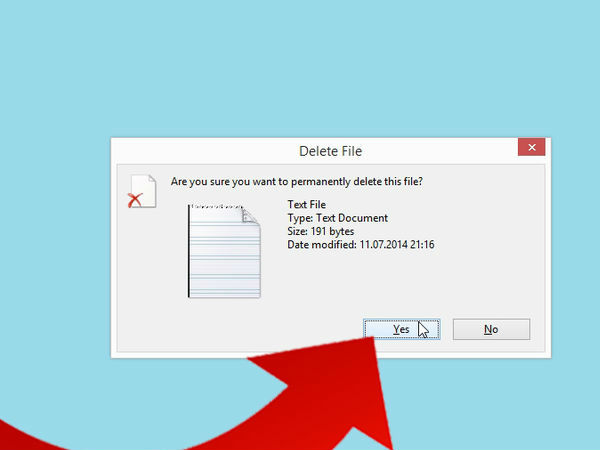Click the Text File name label
The height and width of the screenshot is (450, 600).
[304, 205]
